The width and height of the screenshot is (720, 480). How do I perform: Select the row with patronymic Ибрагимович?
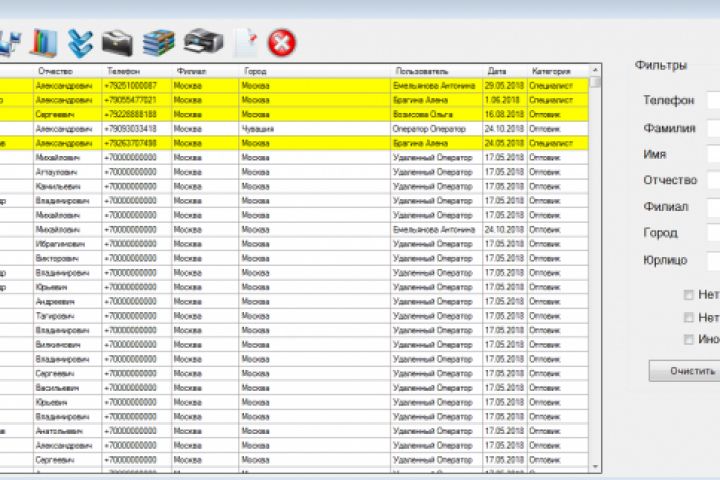tap(294, 244)
